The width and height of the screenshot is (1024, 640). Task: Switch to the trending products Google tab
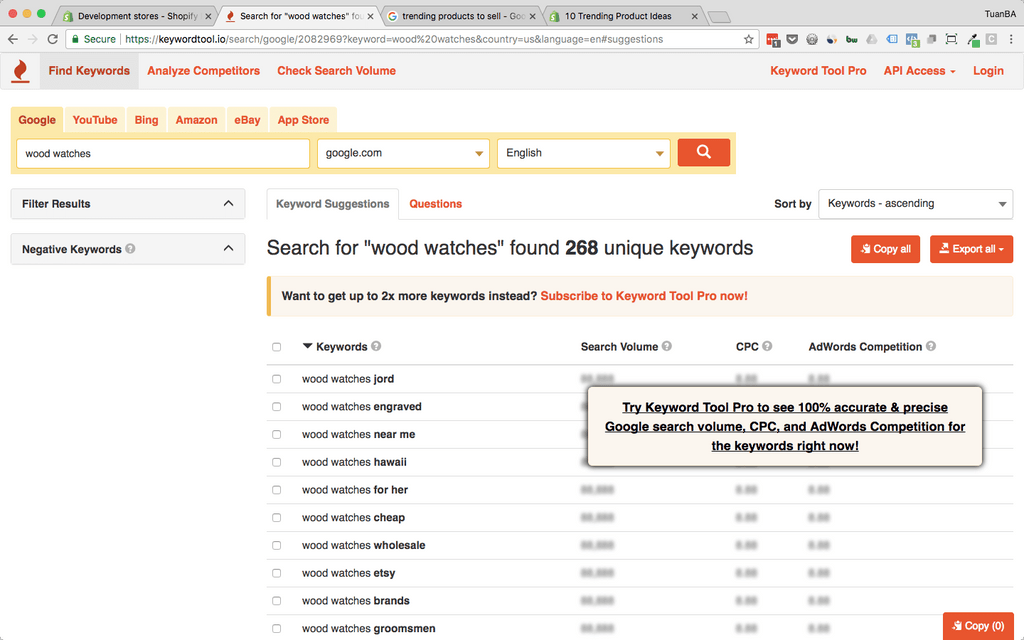461,16
